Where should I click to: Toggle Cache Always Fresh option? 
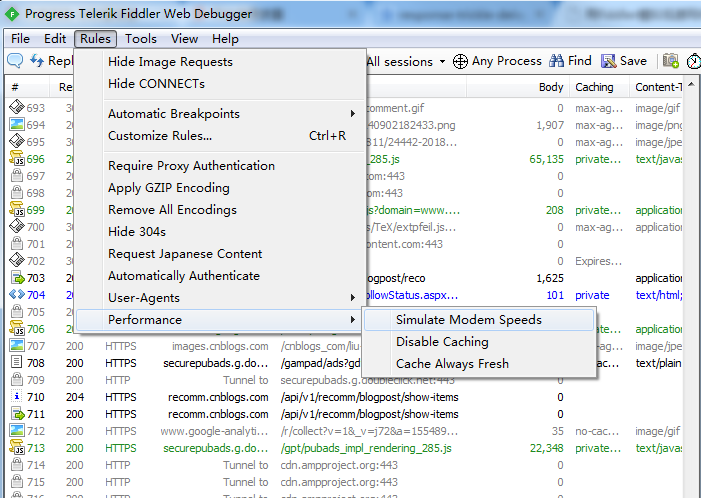click(479, 363)
